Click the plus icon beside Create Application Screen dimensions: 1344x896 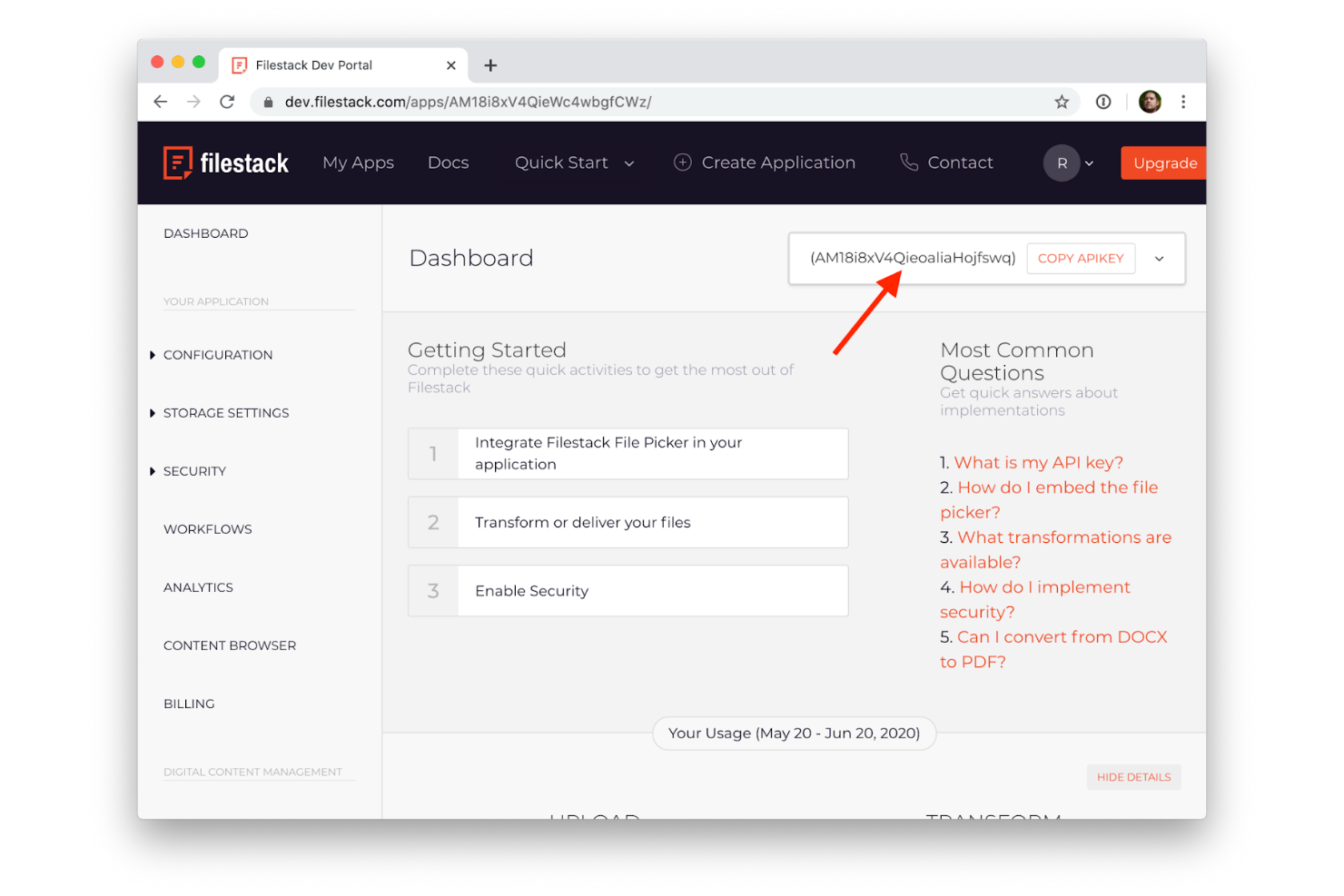coord(683,162)
